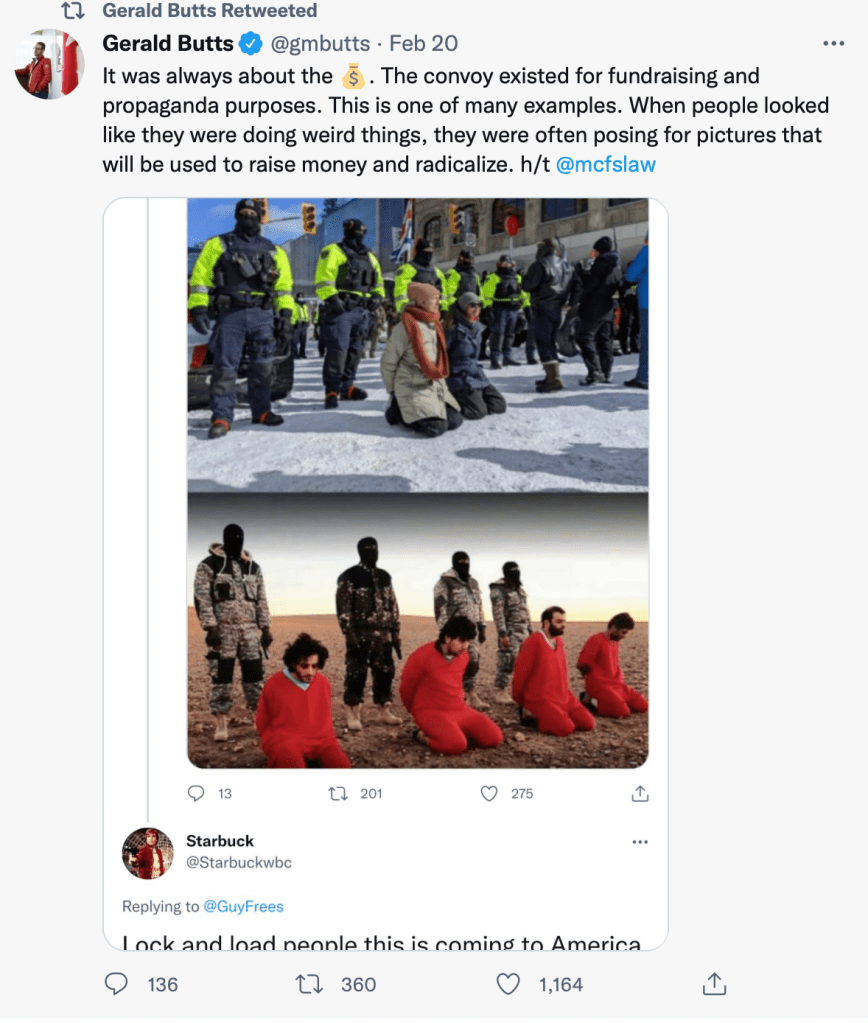
Task: Click the blue verified badge next to Gerald Butts
Action: [251, 44]
